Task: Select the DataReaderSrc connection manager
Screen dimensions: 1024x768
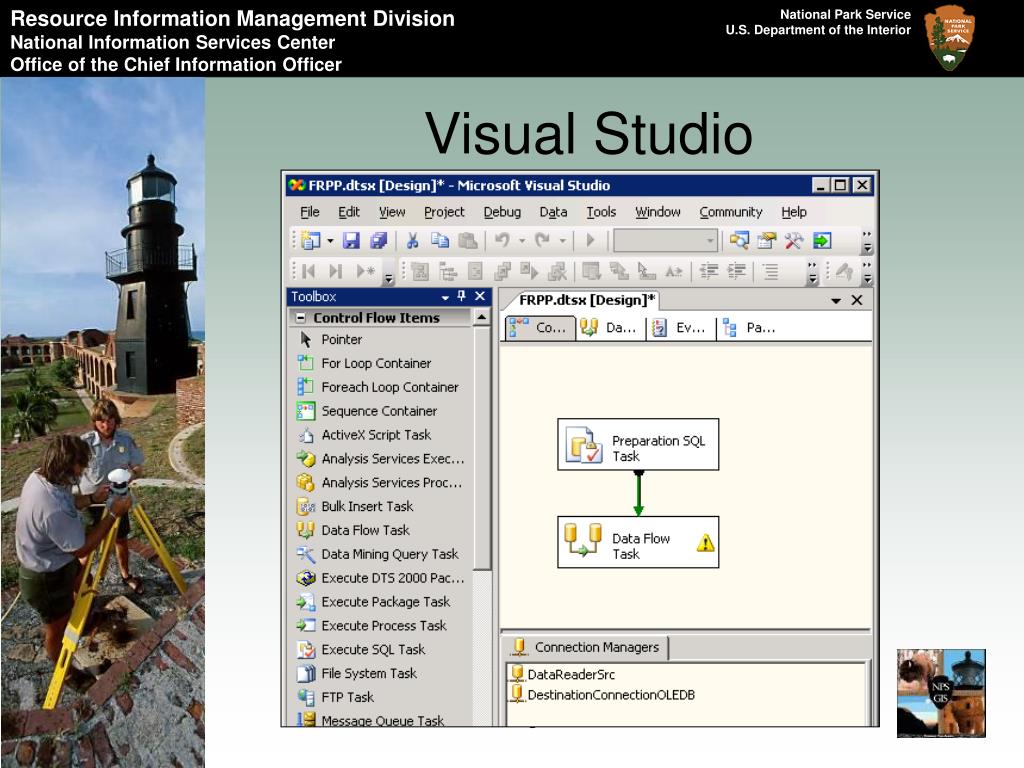Action: pyautogui.click(x=563, y=674)
